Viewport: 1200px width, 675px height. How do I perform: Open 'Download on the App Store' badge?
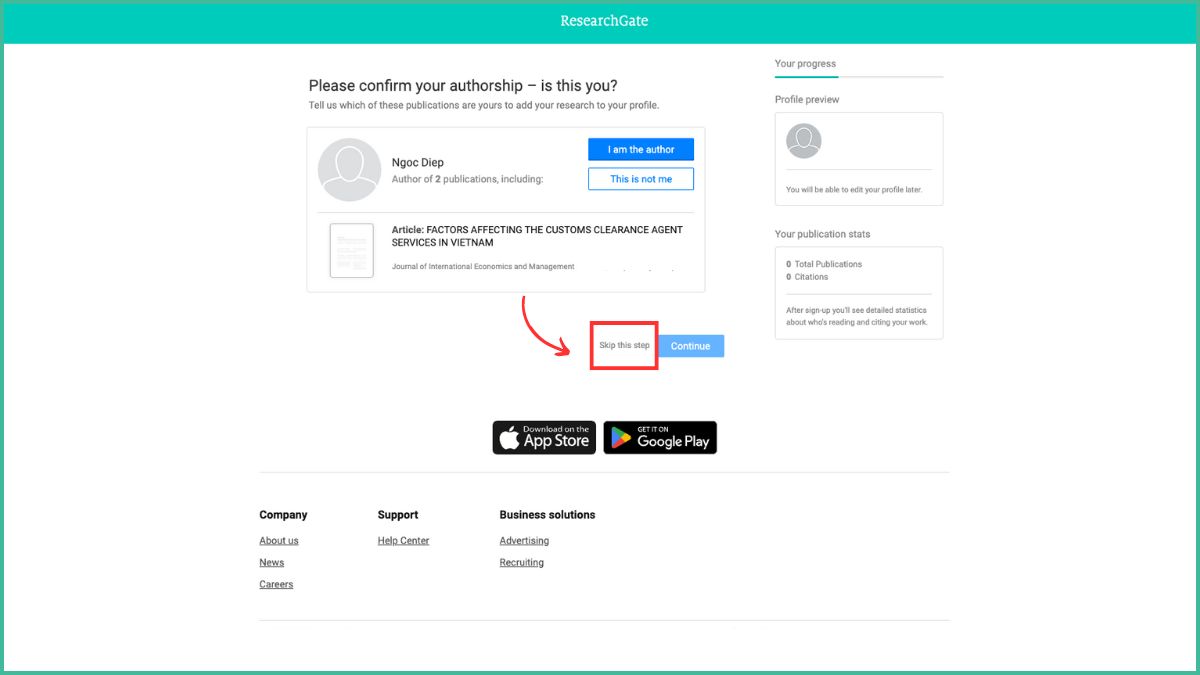[544, 438]
